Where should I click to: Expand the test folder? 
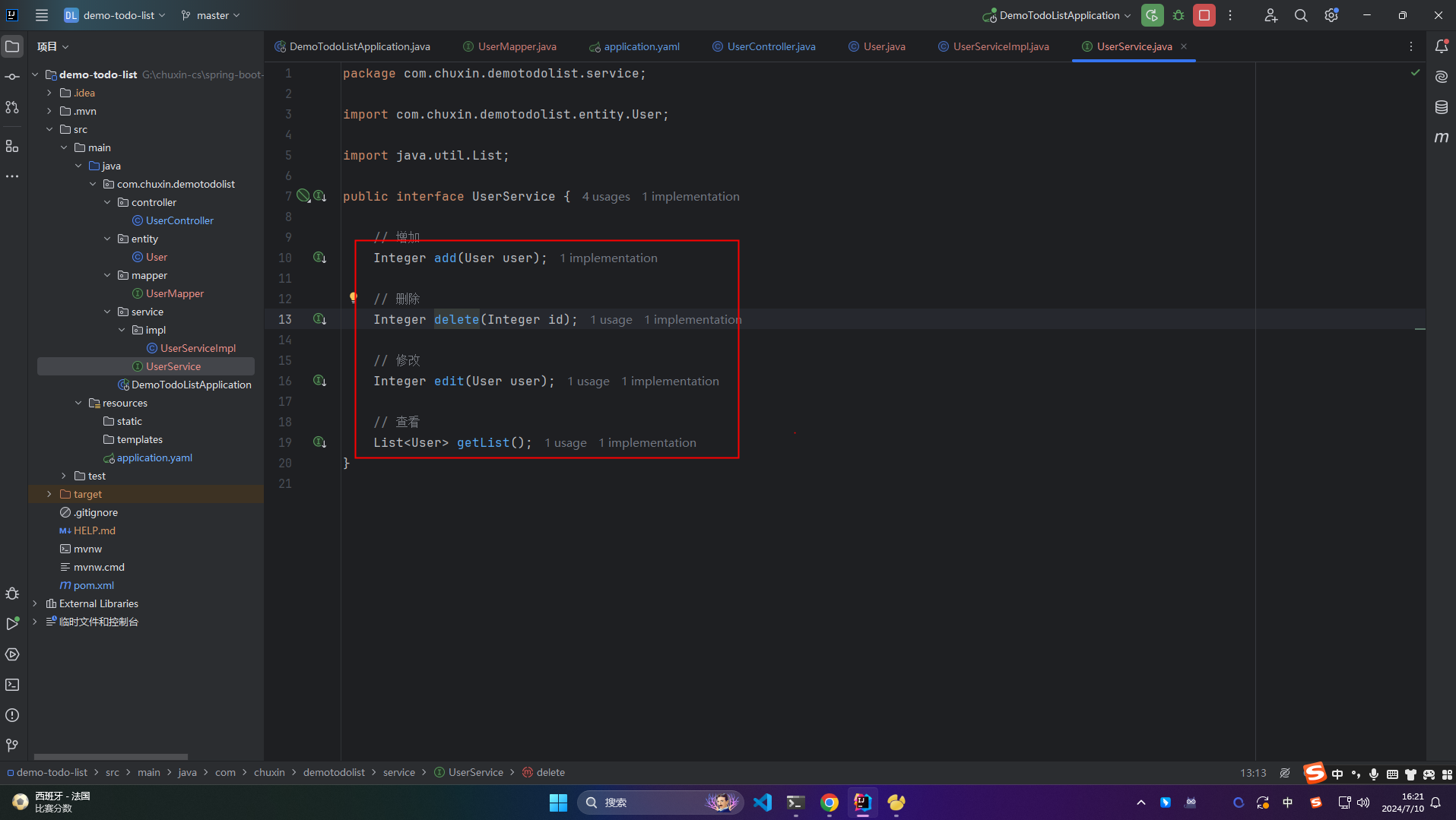(64, 476)
